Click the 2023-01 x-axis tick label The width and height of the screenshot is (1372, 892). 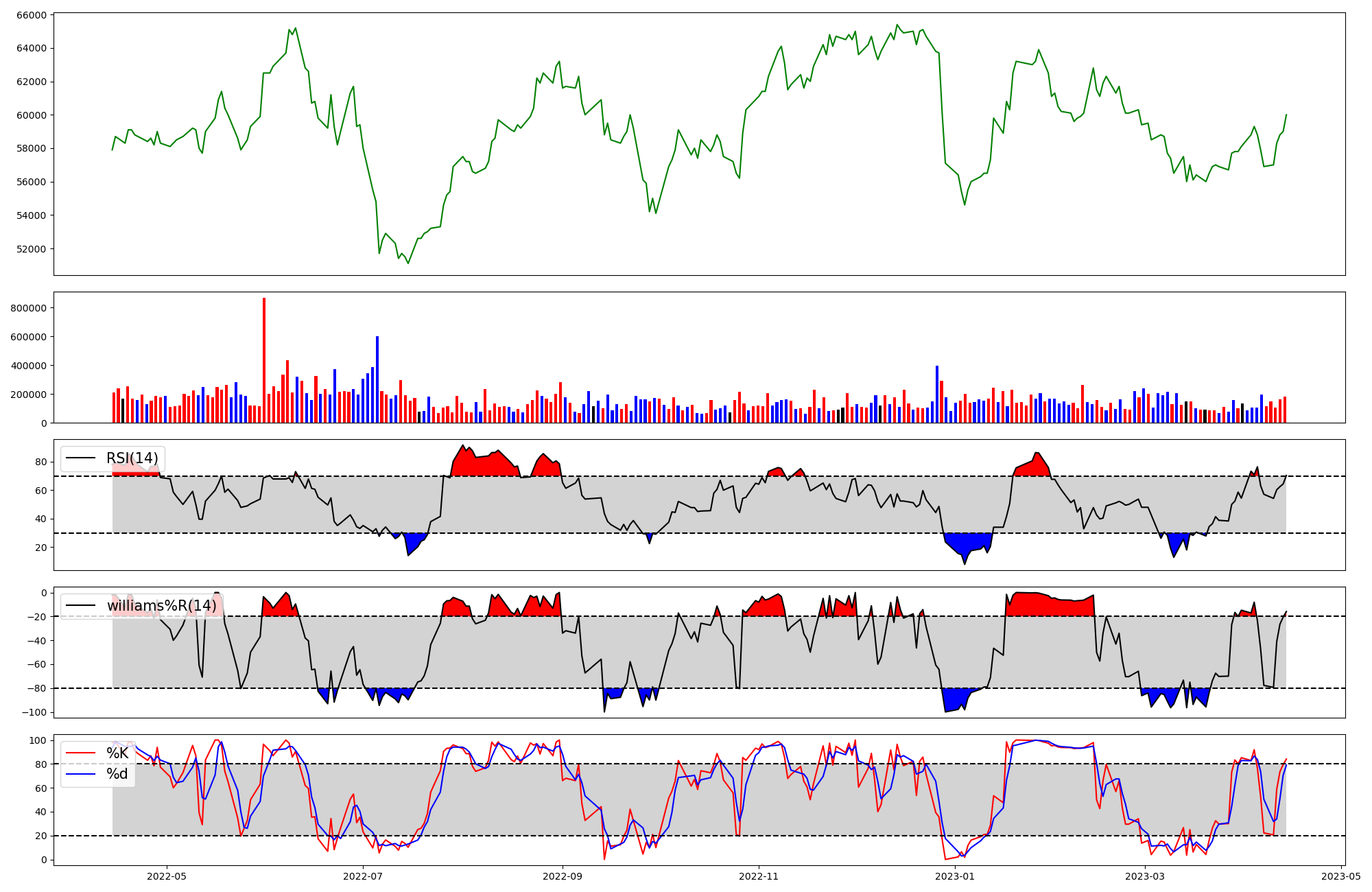(x=955, y=876)
